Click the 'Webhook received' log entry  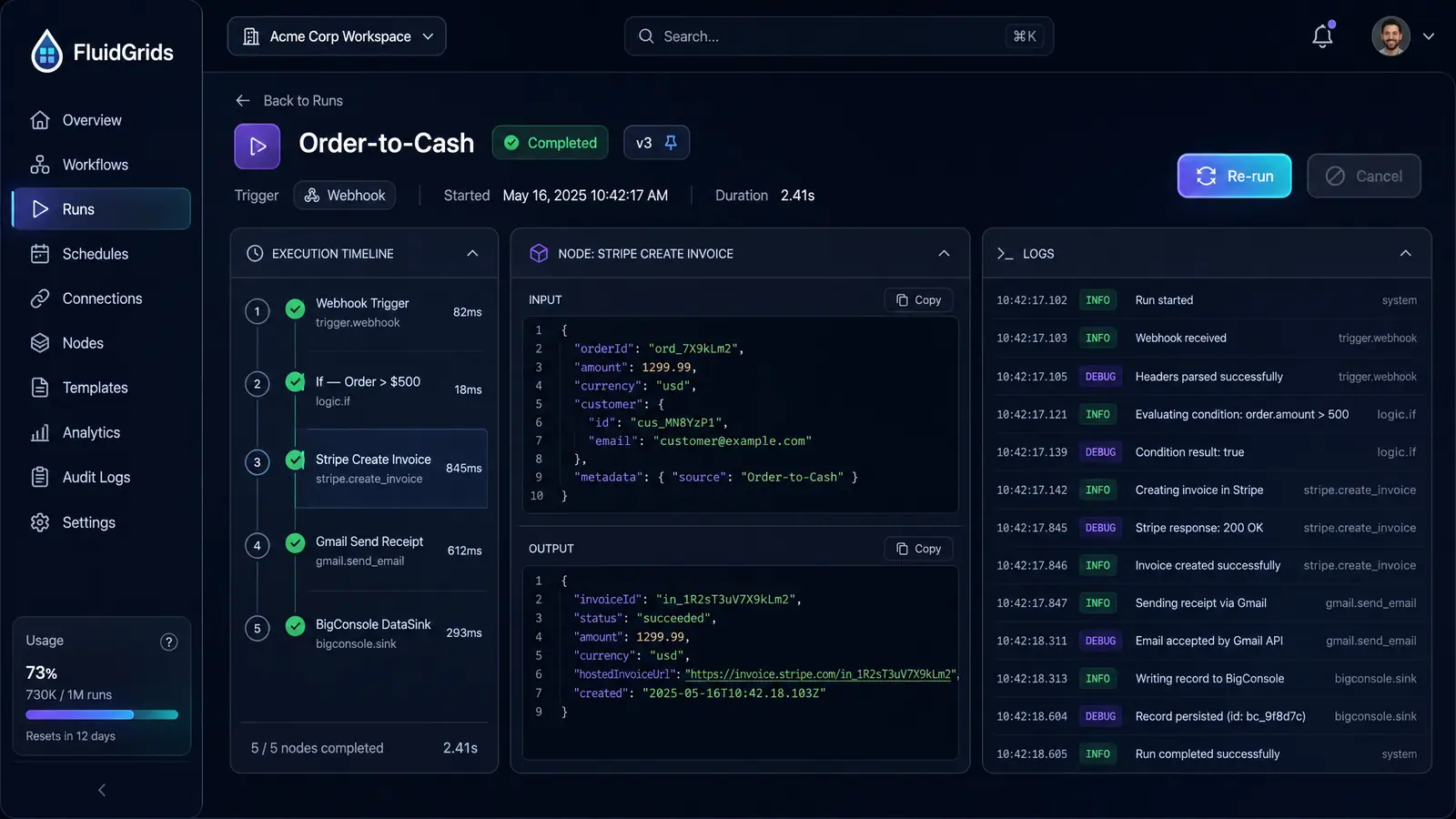coord(1207,339)
